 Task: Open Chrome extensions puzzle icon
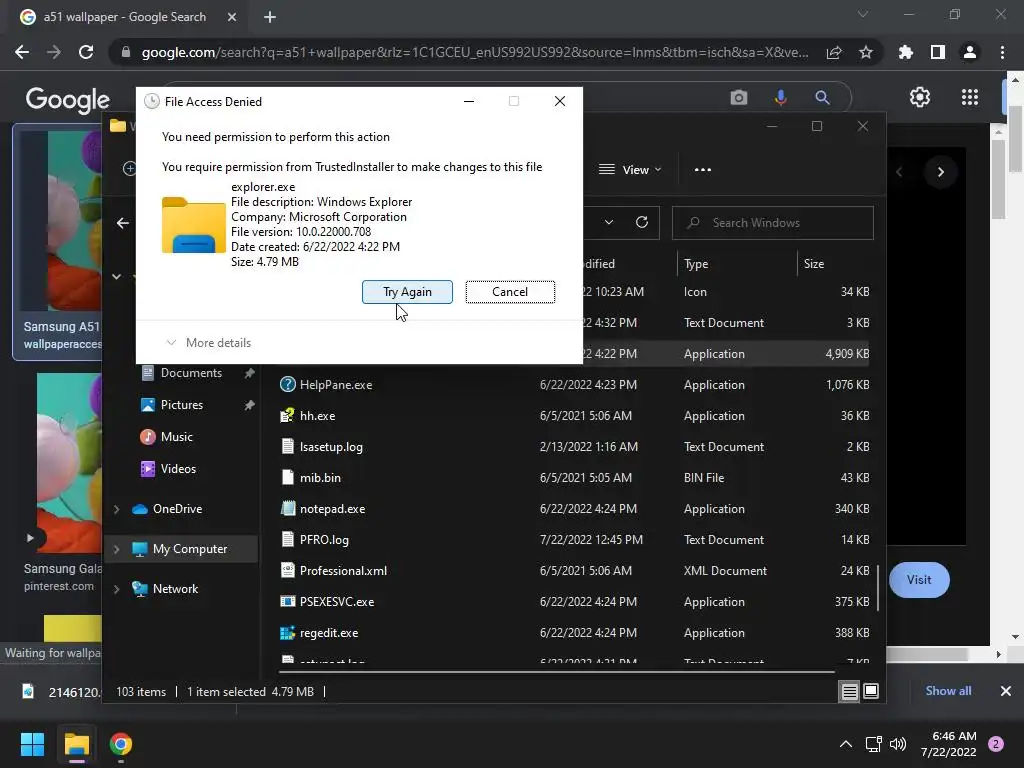tap(906, 52)
